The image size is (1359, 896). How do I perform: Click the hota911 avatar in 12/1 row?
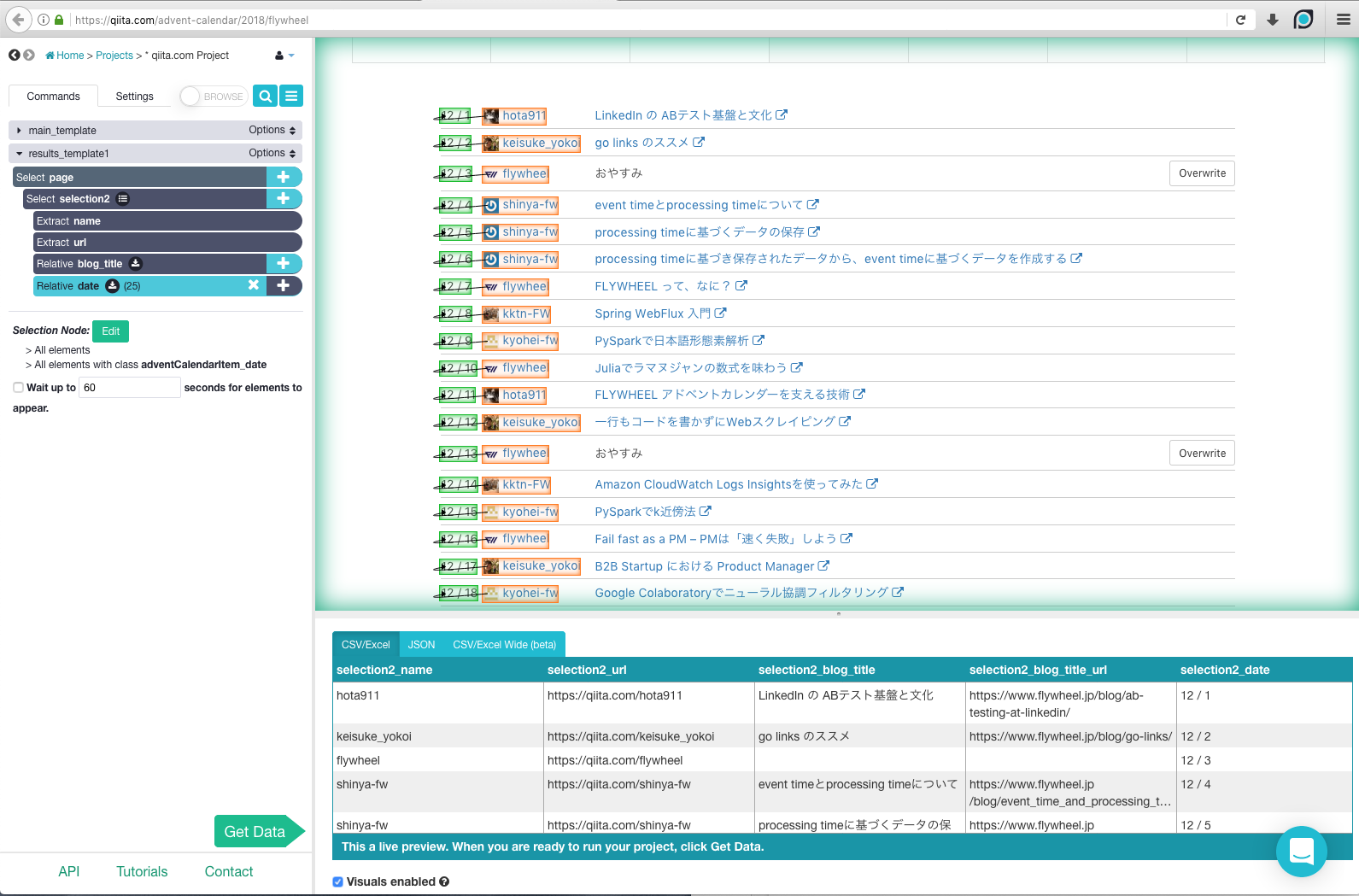click(x=491, y=116)
